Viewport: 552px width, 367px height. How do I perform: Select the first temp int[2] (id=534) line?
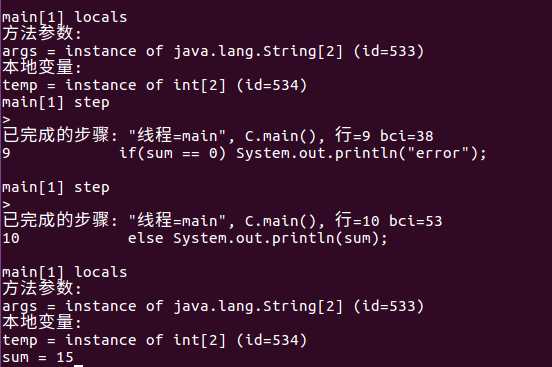tap(155, 85)
